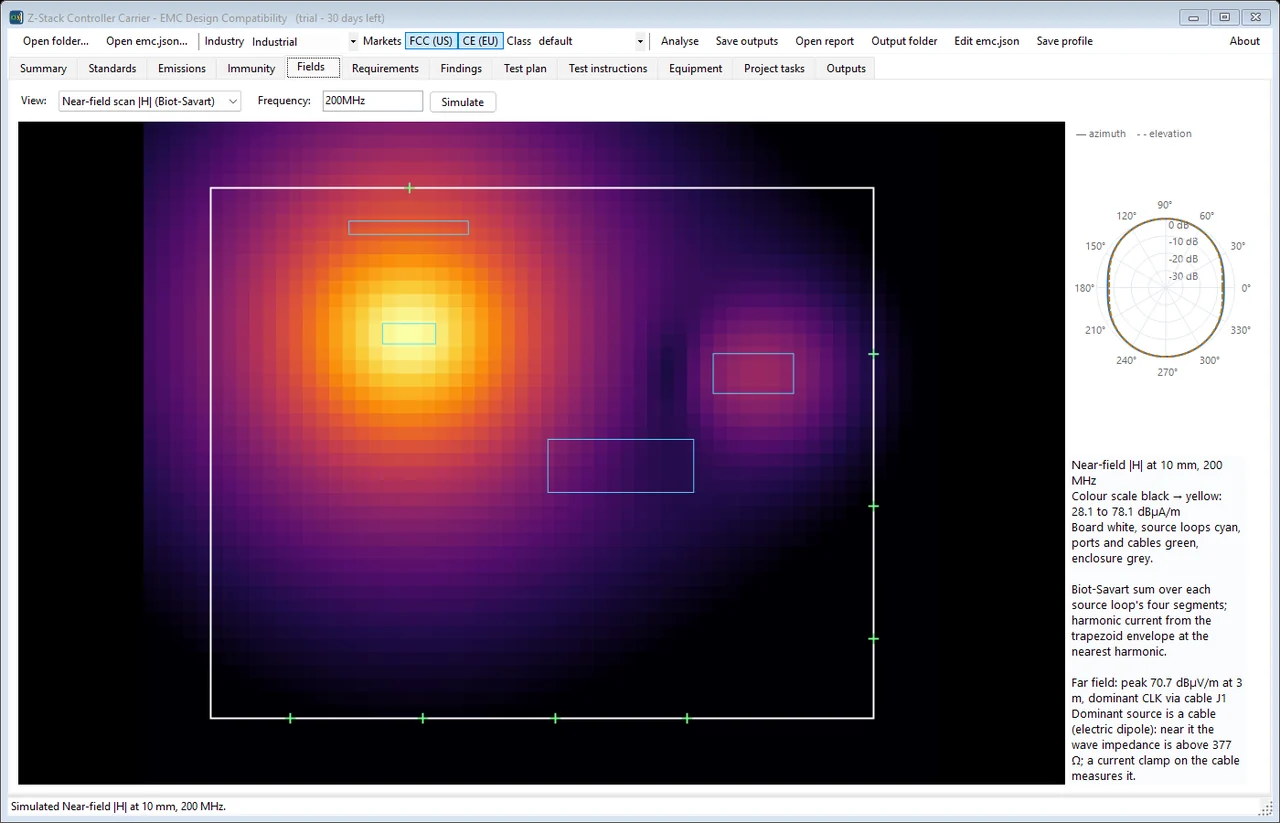The width and height of the screenshot is (1280, 823).
Task: Click status text 'Simulated Near-field |H|'
Action: (x=119, y=806)
